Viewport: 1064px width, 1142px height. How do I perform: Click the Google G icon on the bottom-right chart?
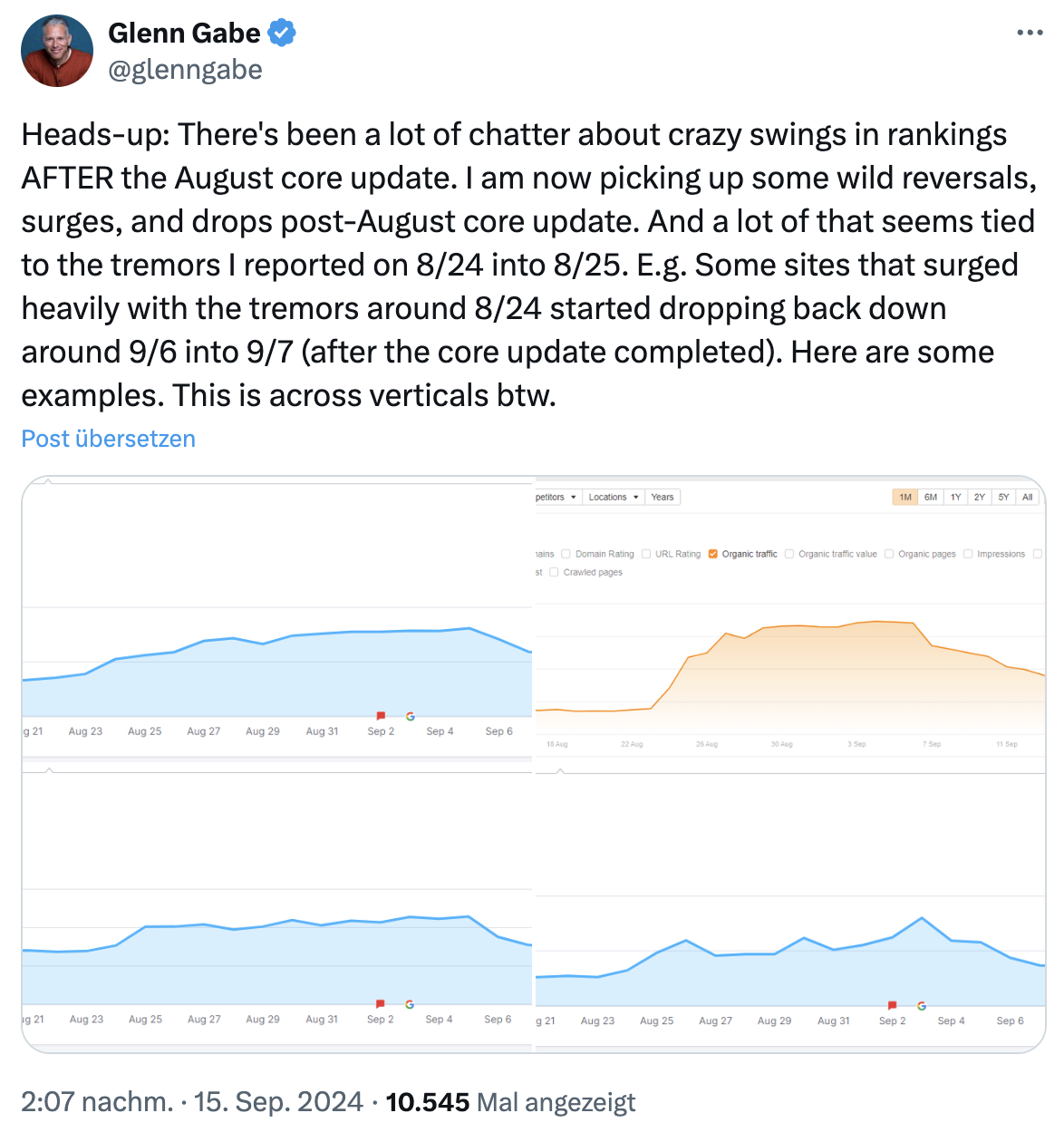click(922, 1005)
